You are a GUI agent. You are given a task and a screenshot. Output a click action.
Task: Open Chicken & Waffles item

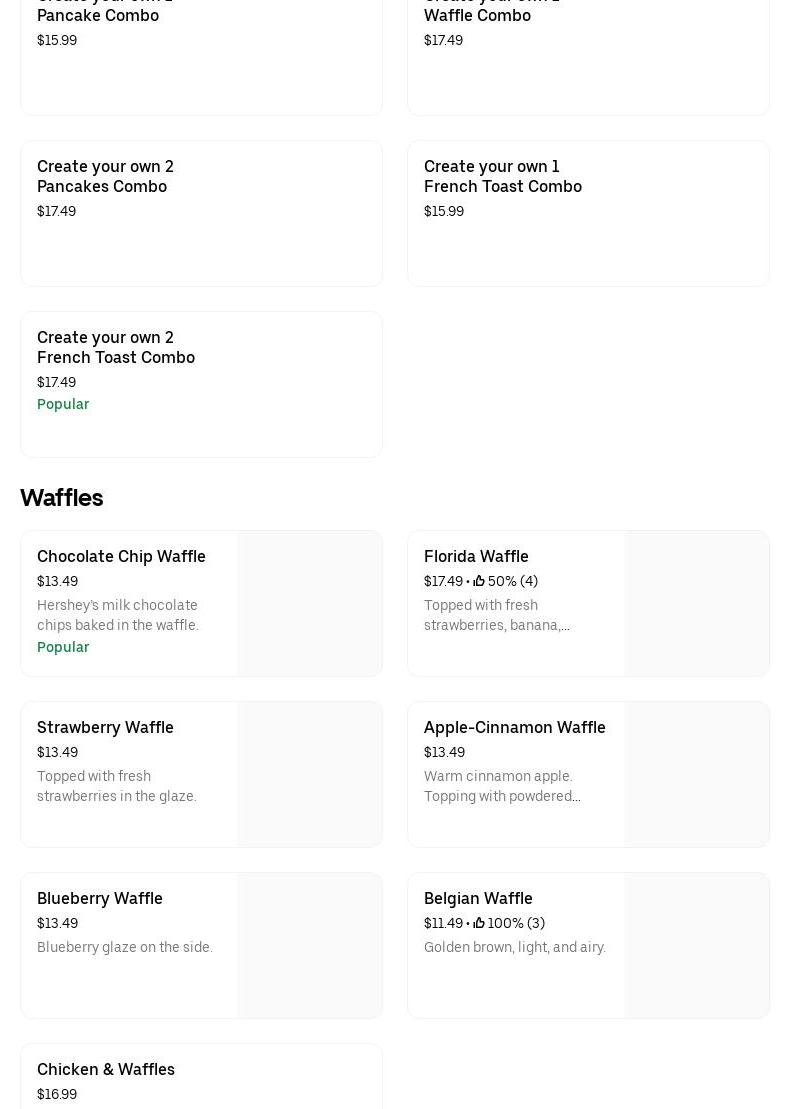[x=106, y=1070]
